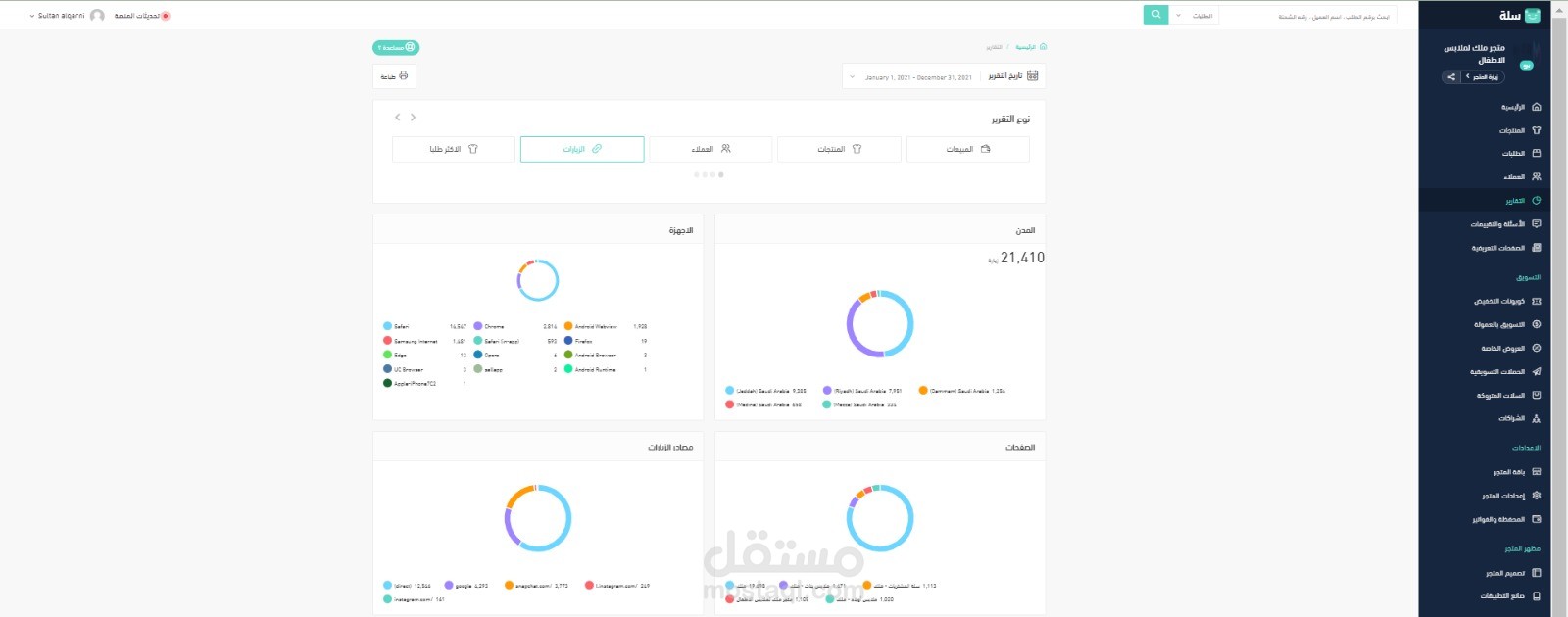The image size is (1568, 617).
Task: Open السلات المتروكة in sidebar
Action: (1509, 396)
